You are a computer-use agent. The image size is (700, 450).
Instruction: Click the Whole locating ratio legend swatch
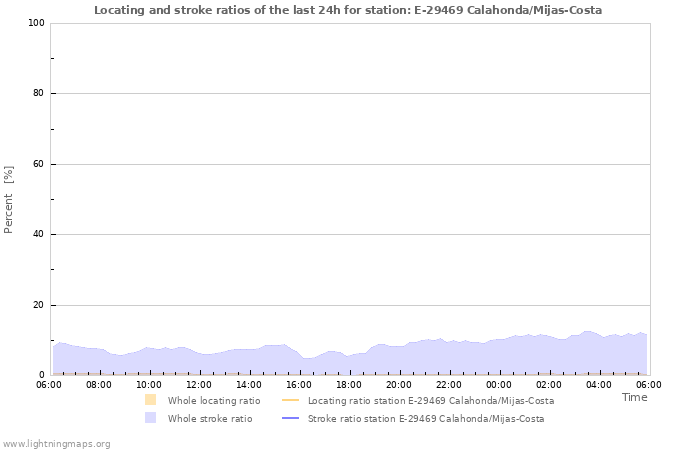[x=150, y=400]
